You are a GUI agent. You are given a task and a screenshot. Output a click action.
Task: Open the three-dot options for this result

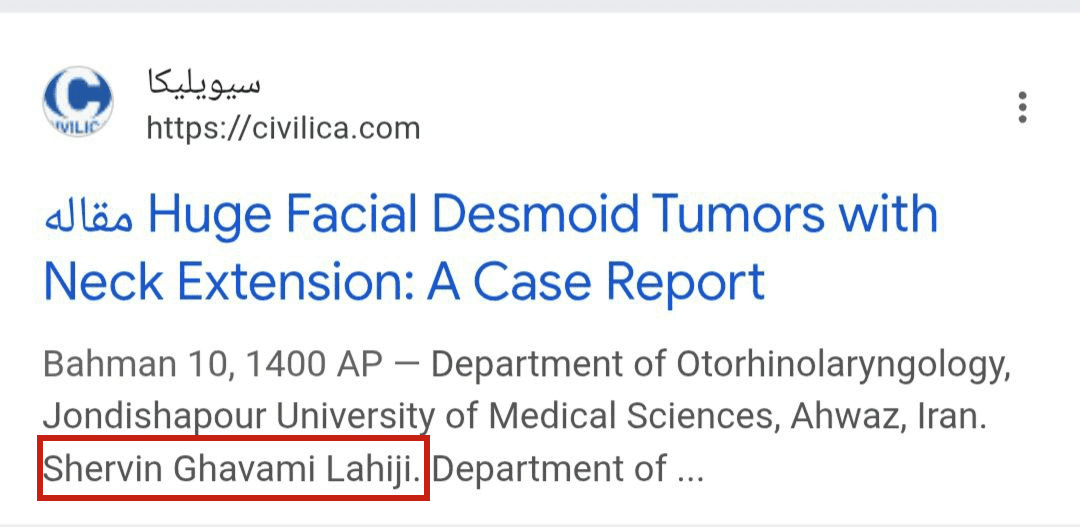tap(1021, 107)
